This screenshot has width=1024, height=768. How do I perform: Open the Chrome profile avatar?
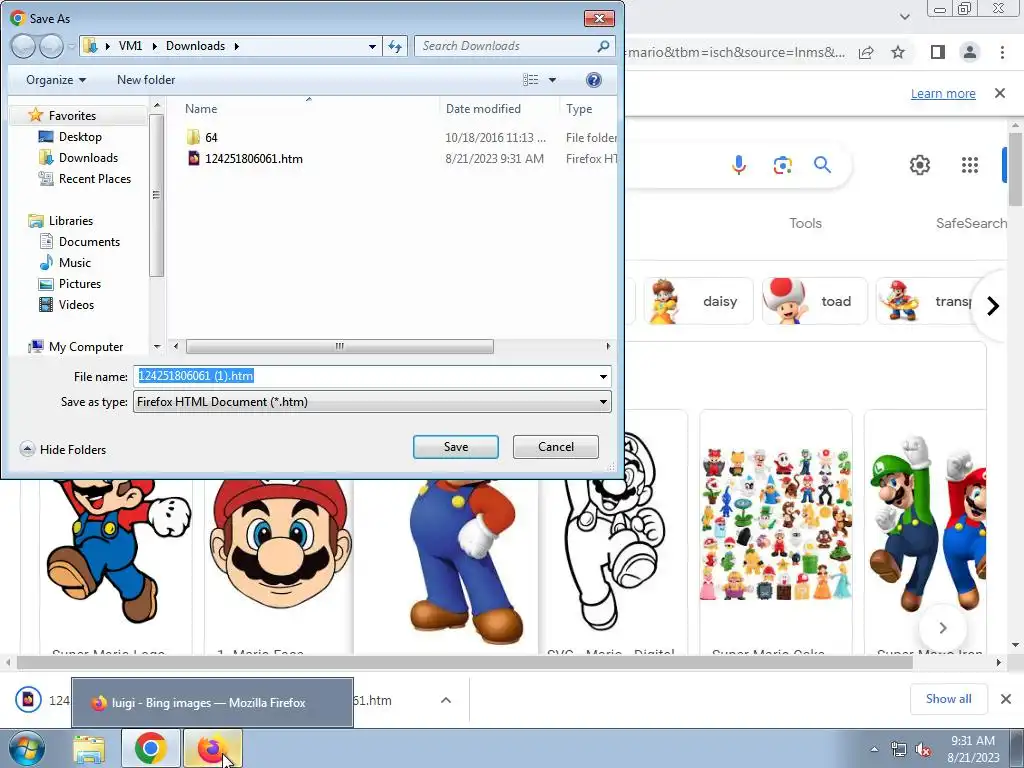point(970,52)
